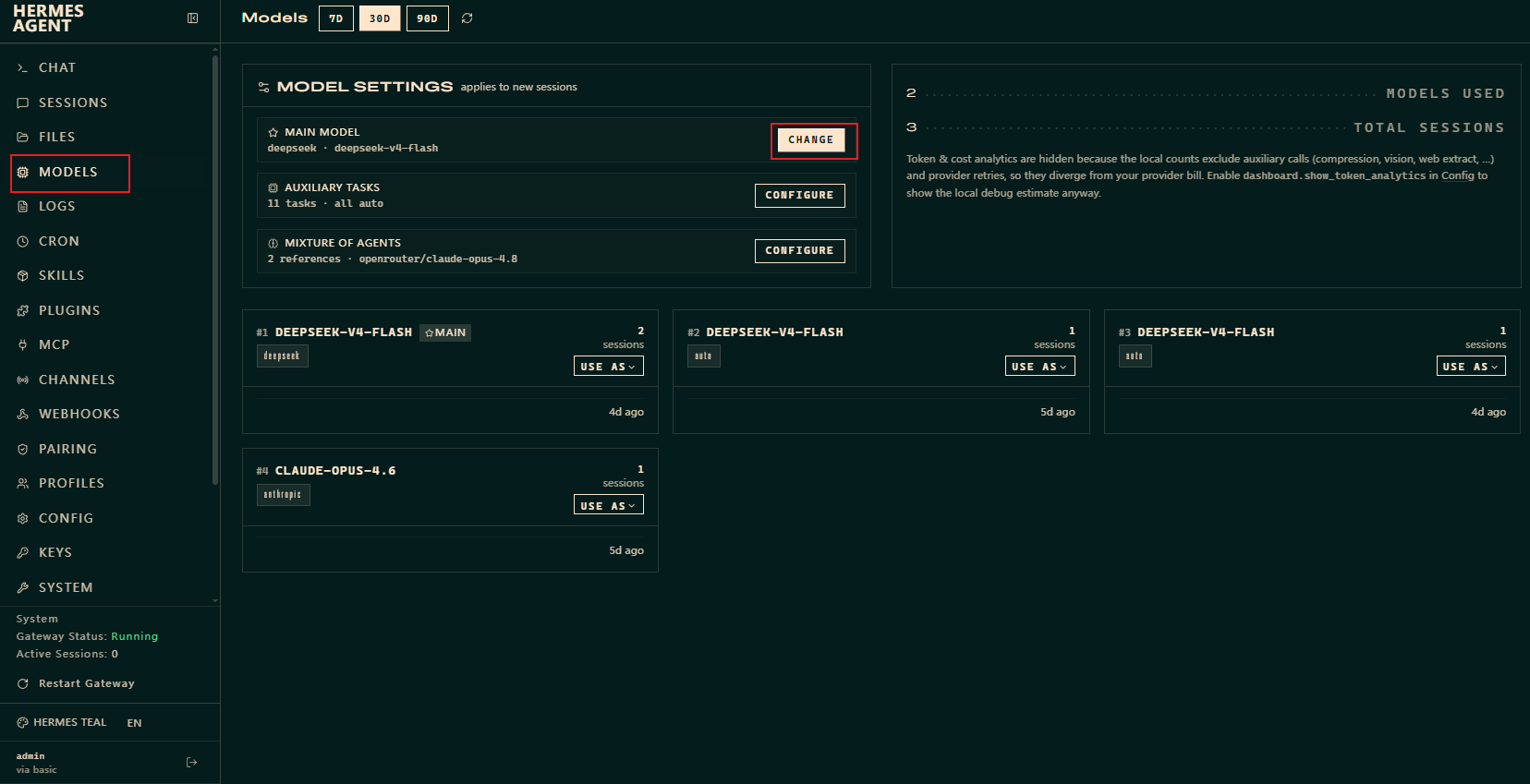The image size is (1530, 784).
Task: Open Use As dropdown for #1 deepseek-v4-flash
Action: click(x=609, y=367)
